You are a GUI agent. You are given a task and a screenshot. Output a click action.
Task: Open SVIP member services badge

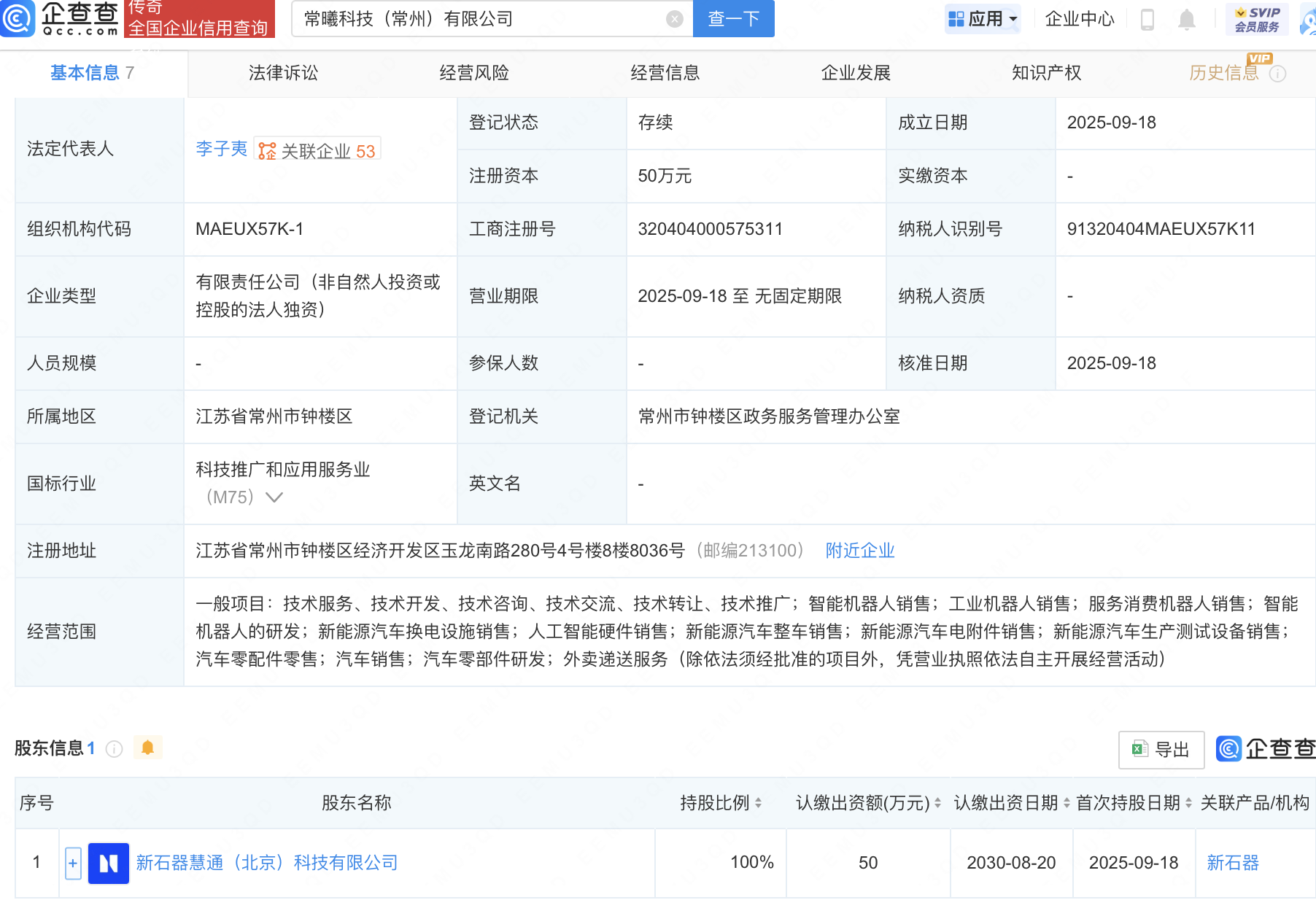[x=1258, y=20]
